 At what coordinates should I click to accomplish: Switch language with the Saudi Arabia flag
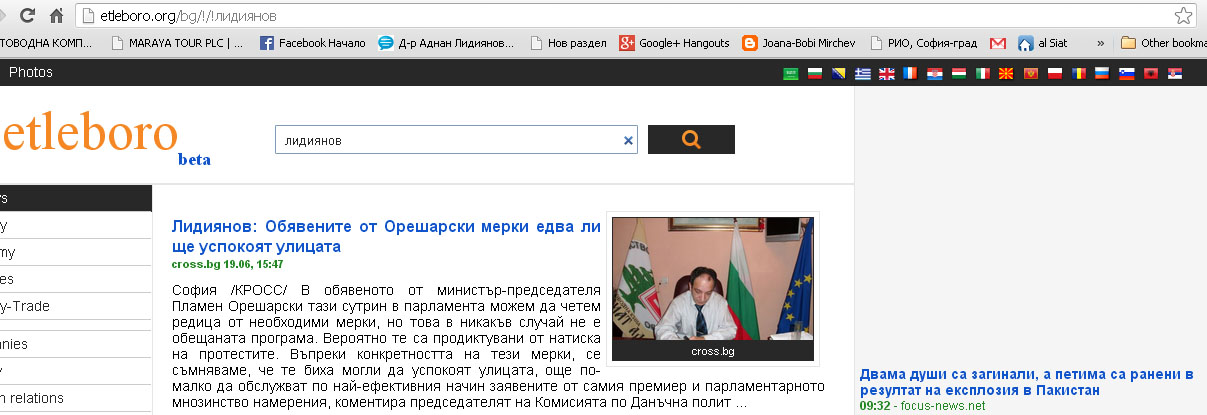click(x=790, y=74)
